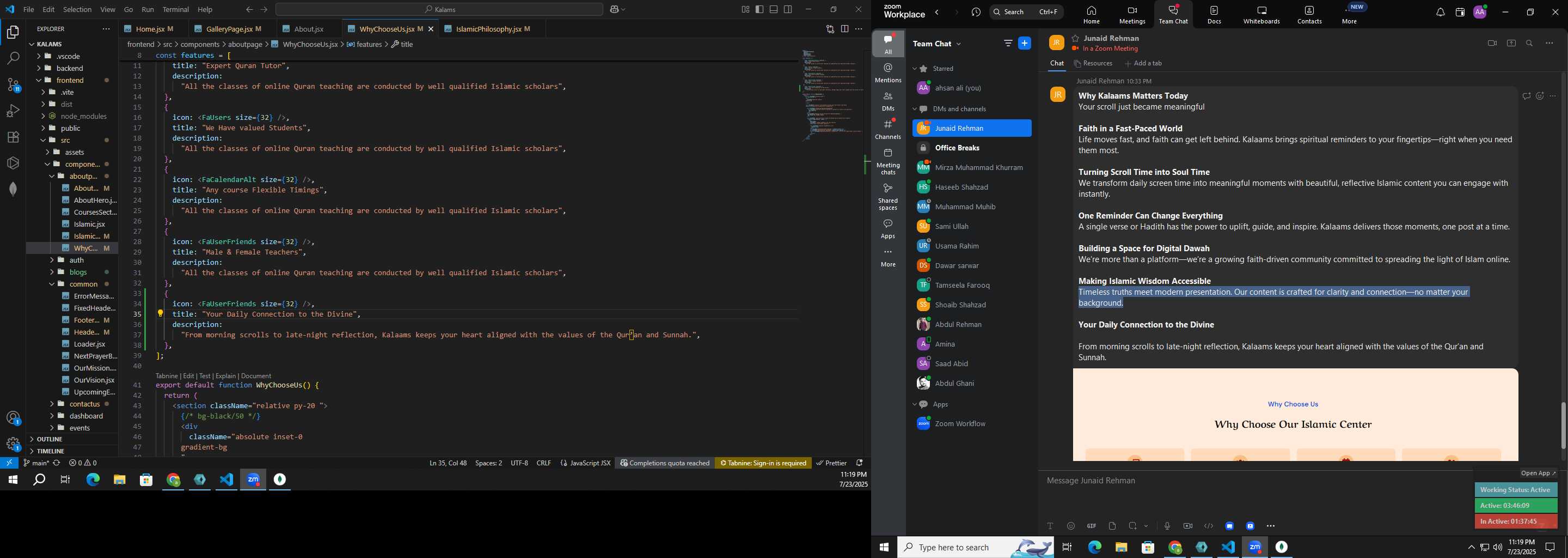This screenshot has height=558, width=1568.
Task: Click Add a tab in Zoom chat
Action: point(1143,63)
